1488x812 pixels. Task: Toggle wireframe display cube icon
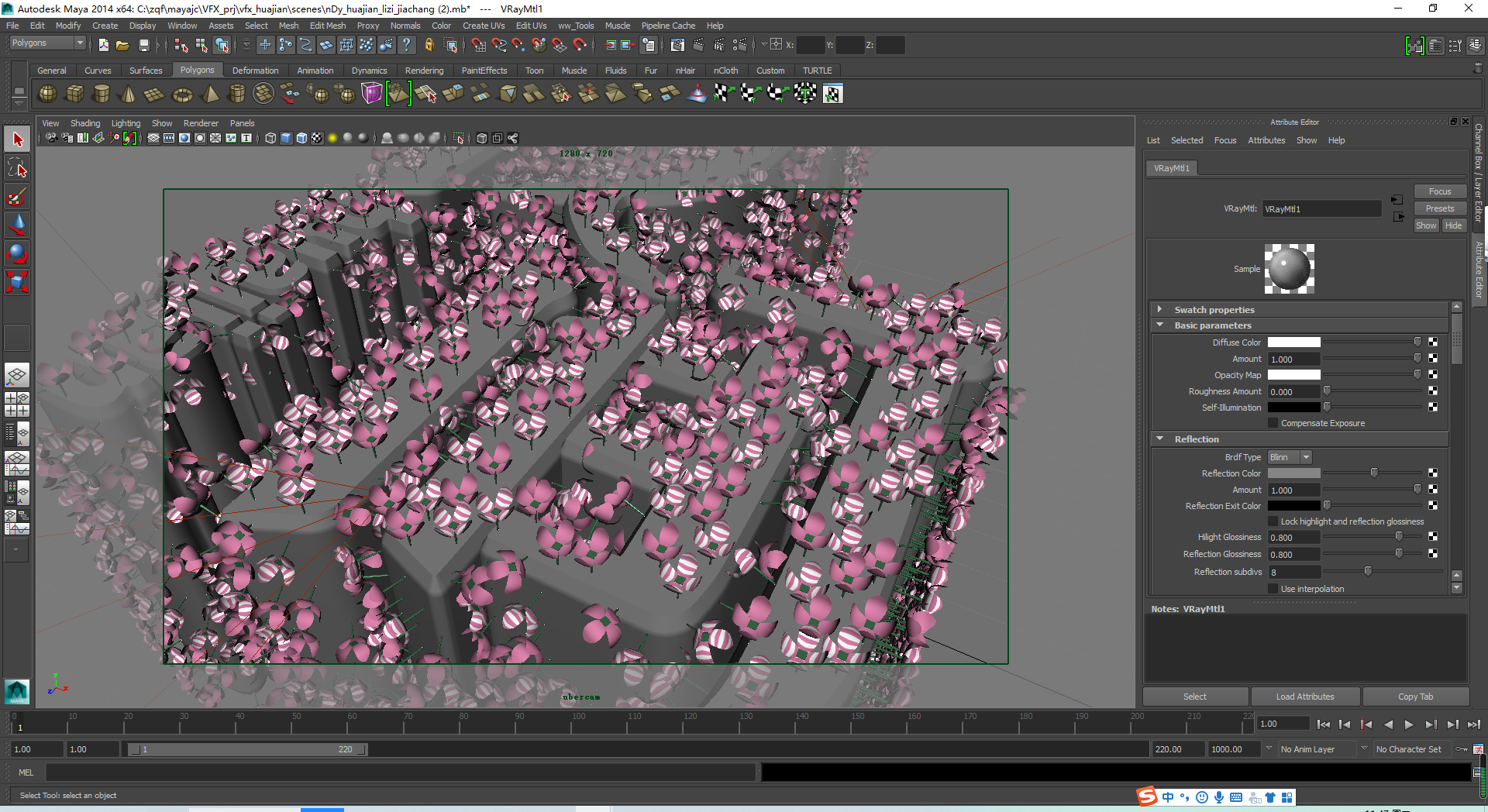[270, 138]
